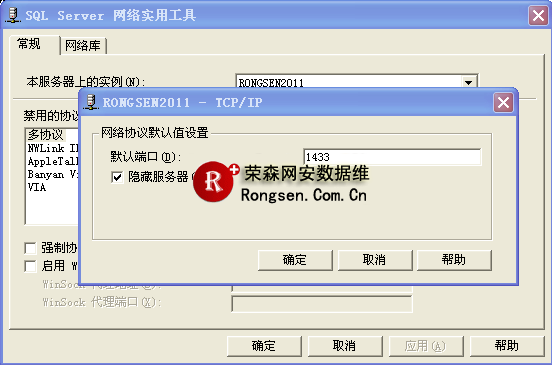The height and width of the screenshot is (365, 552).
Task: Click the WinSock 代理端口 input field
Action: coord(322,304)
